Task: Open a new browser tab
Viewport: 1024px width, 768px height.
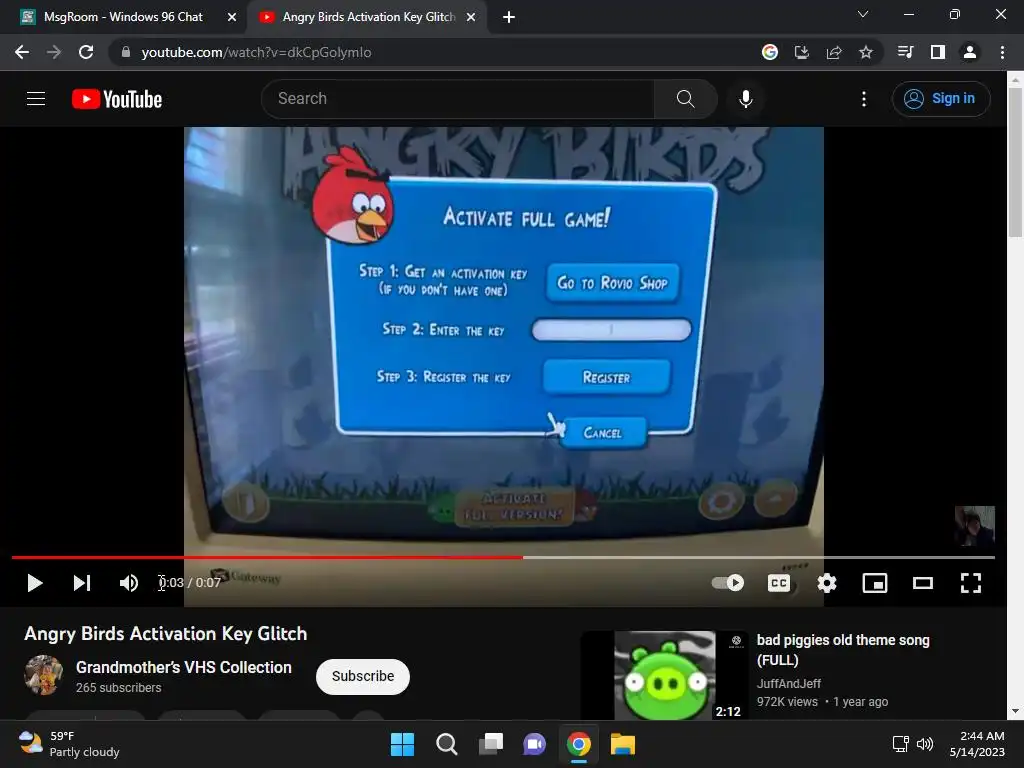Action: [x=509, y=17]
